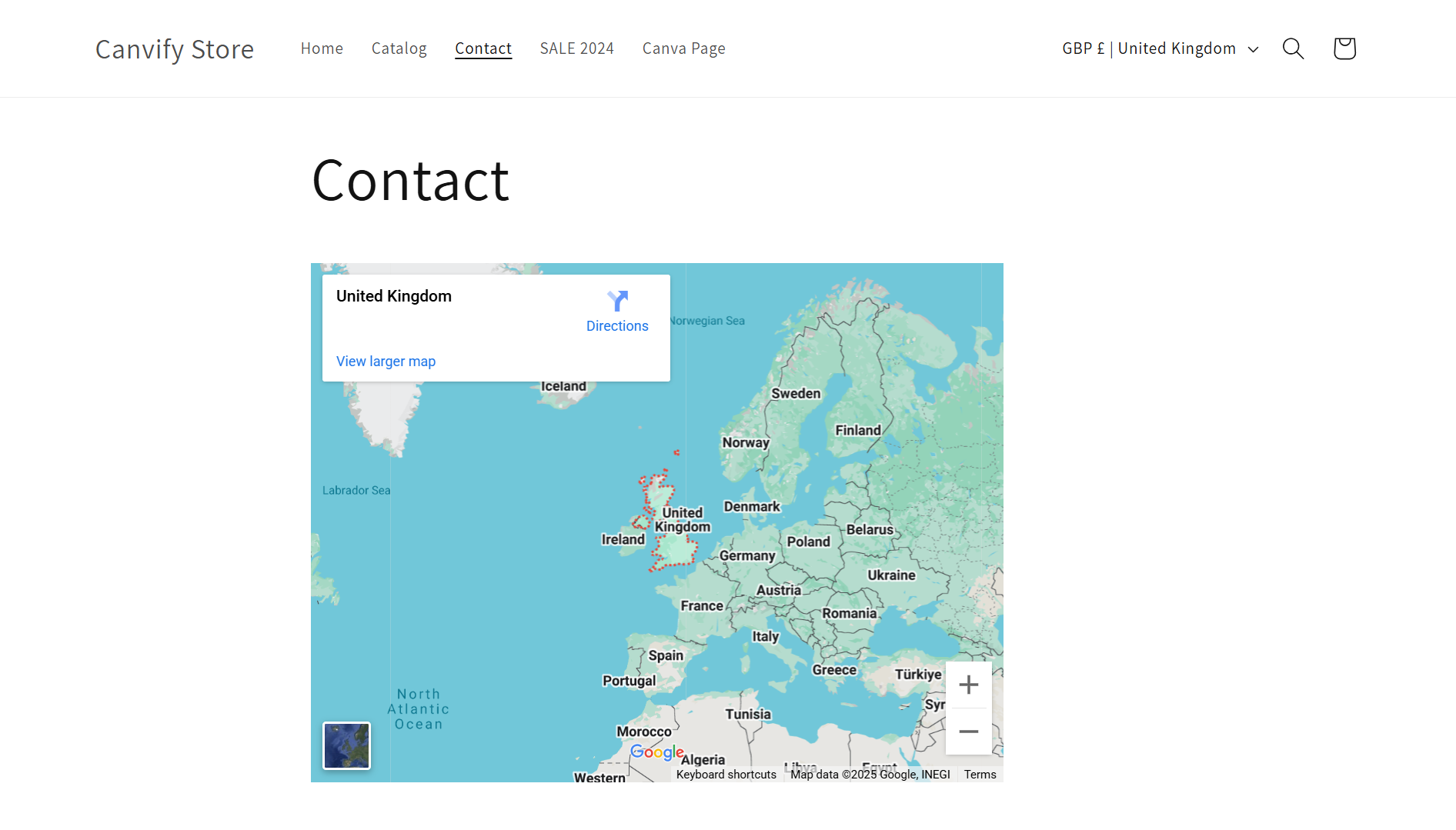The image size is (1456, 830).
Task: Open View larger map link
Action: point(386,362)
